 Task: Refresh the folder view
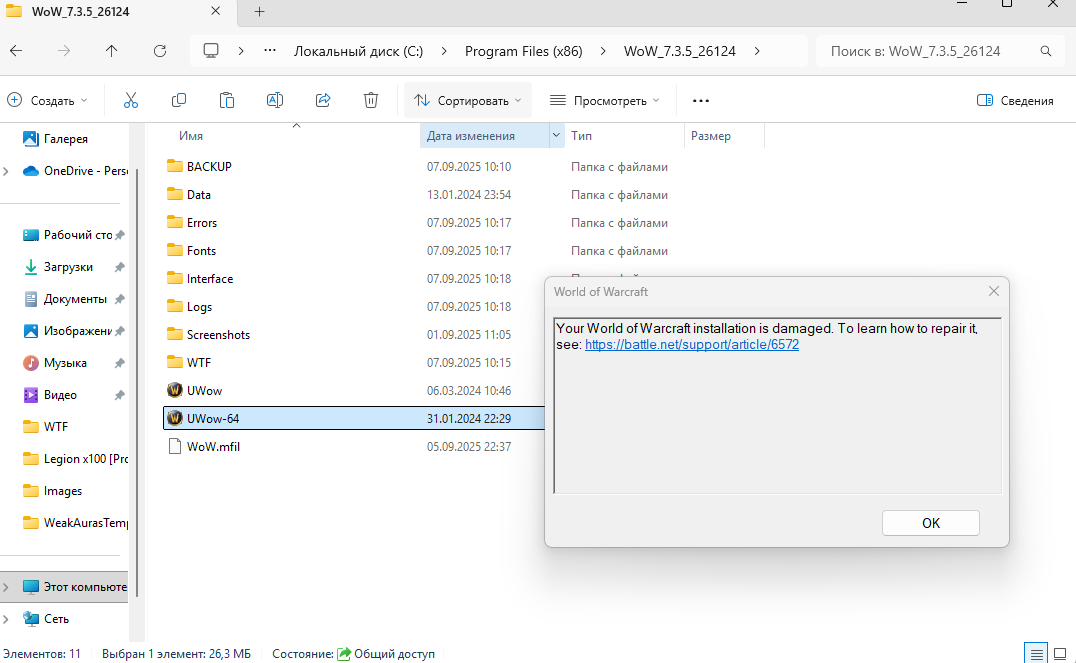pos(160,51)
